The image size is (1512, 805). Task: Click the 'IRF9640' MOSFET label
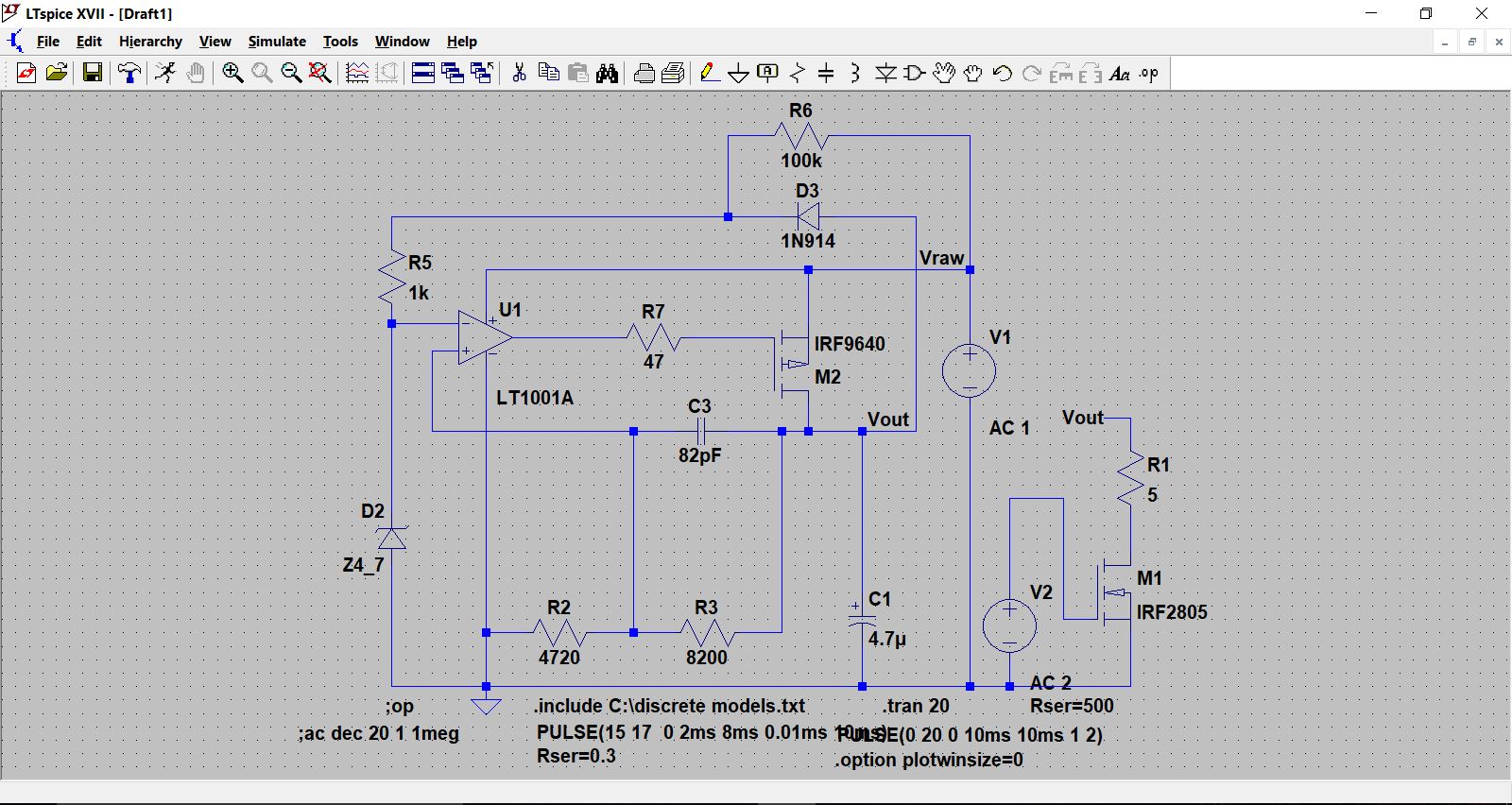[x=850, y=344]
